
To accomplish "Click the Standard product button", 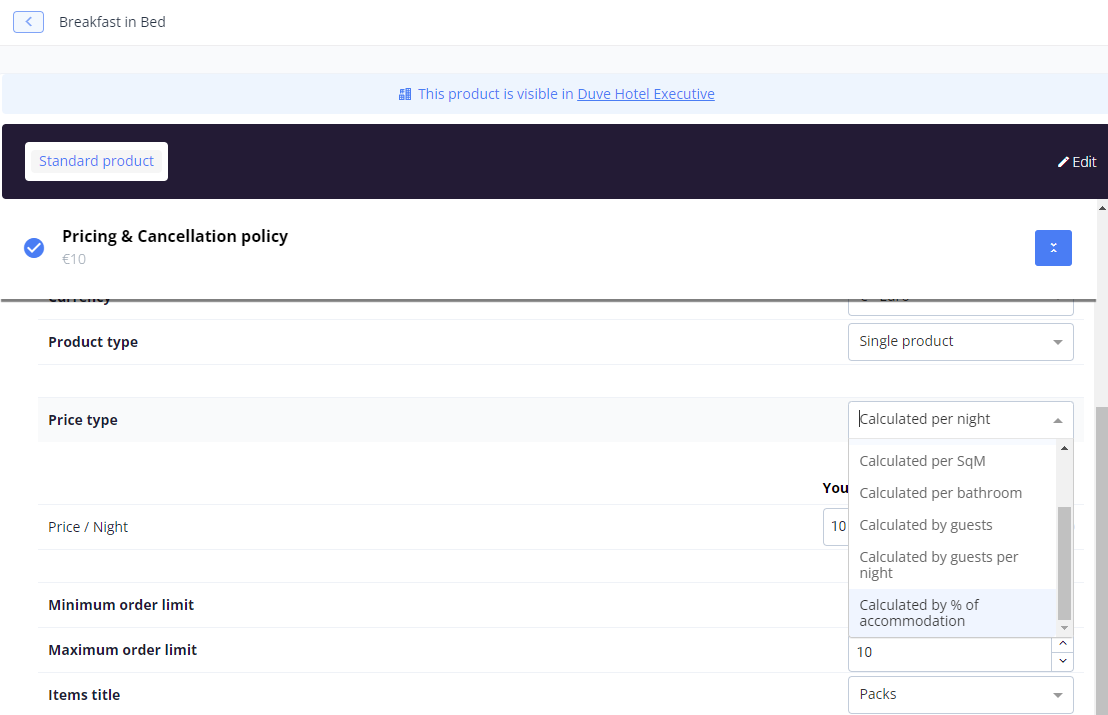I will point(96,161).
